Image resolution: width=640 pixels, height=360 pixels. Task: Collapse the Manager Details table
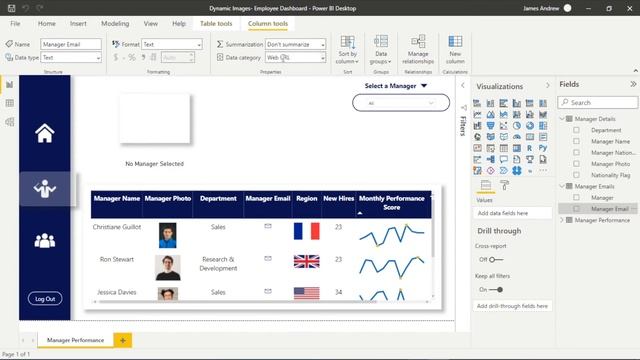pos(562,119)
